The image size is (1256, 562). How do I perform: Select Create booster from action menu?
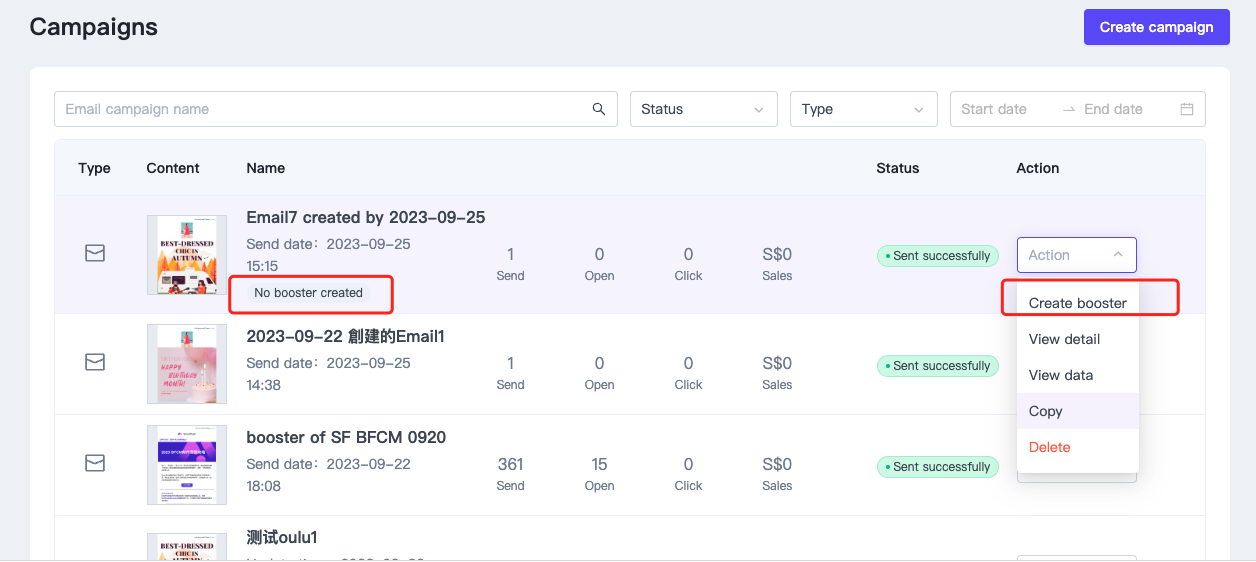pyautogui.click(x=1078, y=303)
